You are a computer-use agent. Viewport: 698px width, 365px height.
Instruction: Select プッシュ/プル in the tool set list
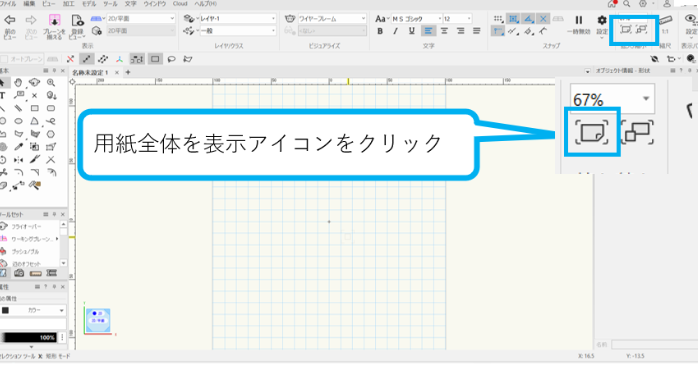coord(25,251)
